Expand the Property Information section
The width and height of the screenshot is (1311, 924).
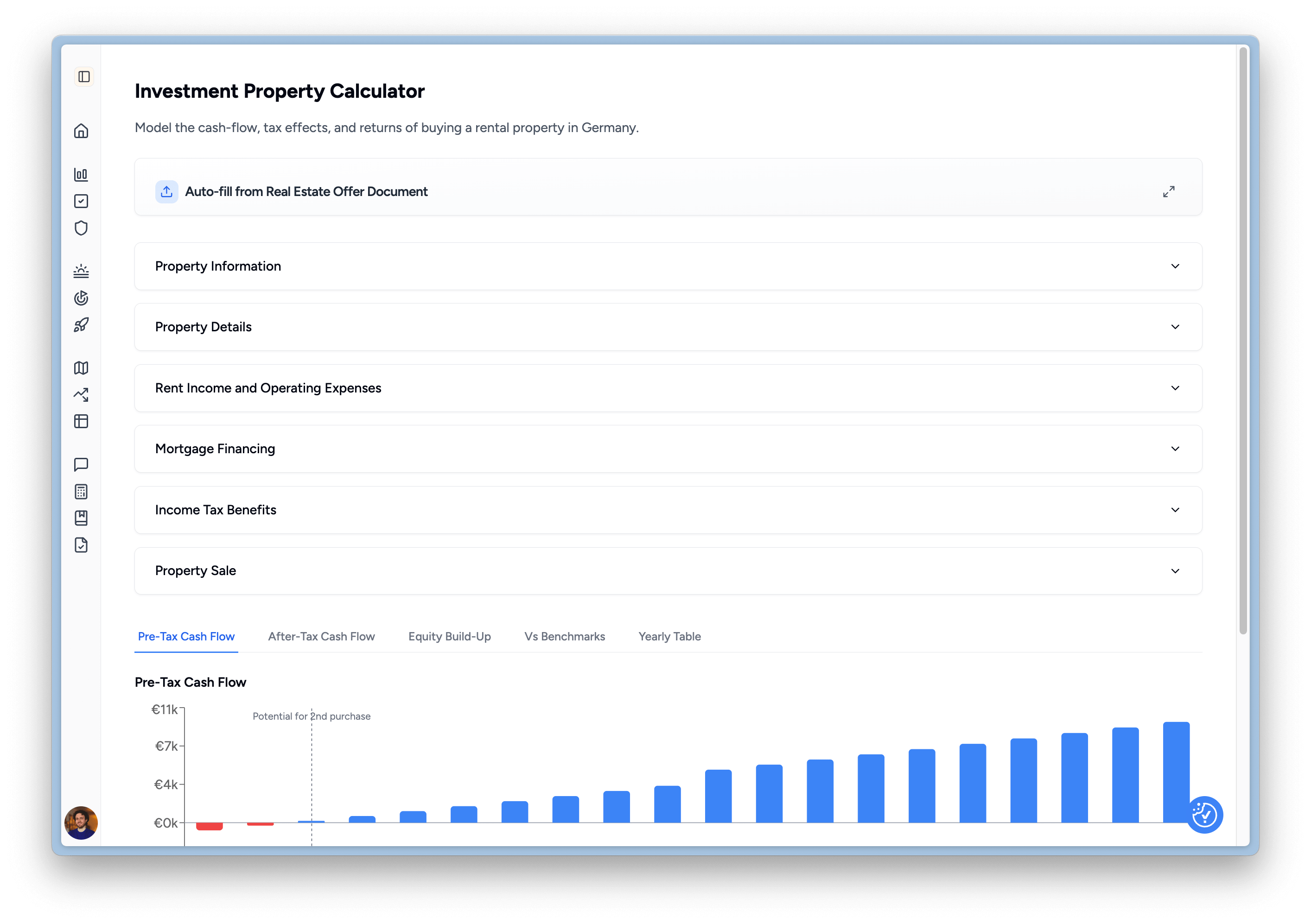[668, 266]
